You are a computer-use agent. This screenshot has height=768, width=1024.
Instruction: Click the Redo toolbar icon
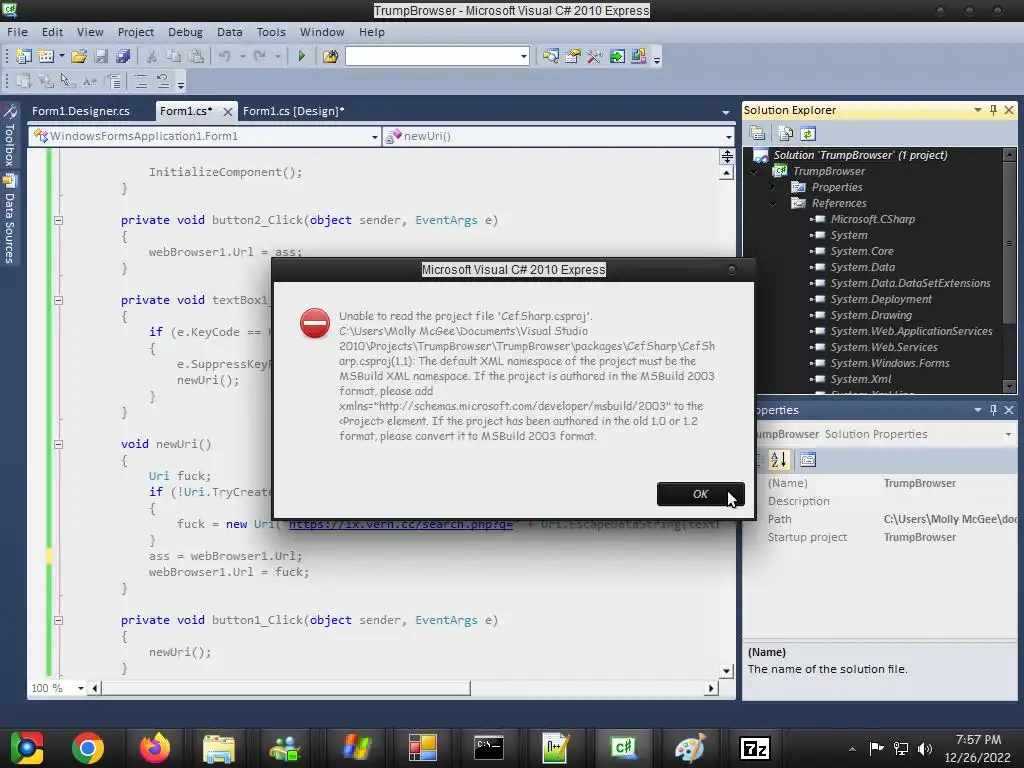coord(260,56)
